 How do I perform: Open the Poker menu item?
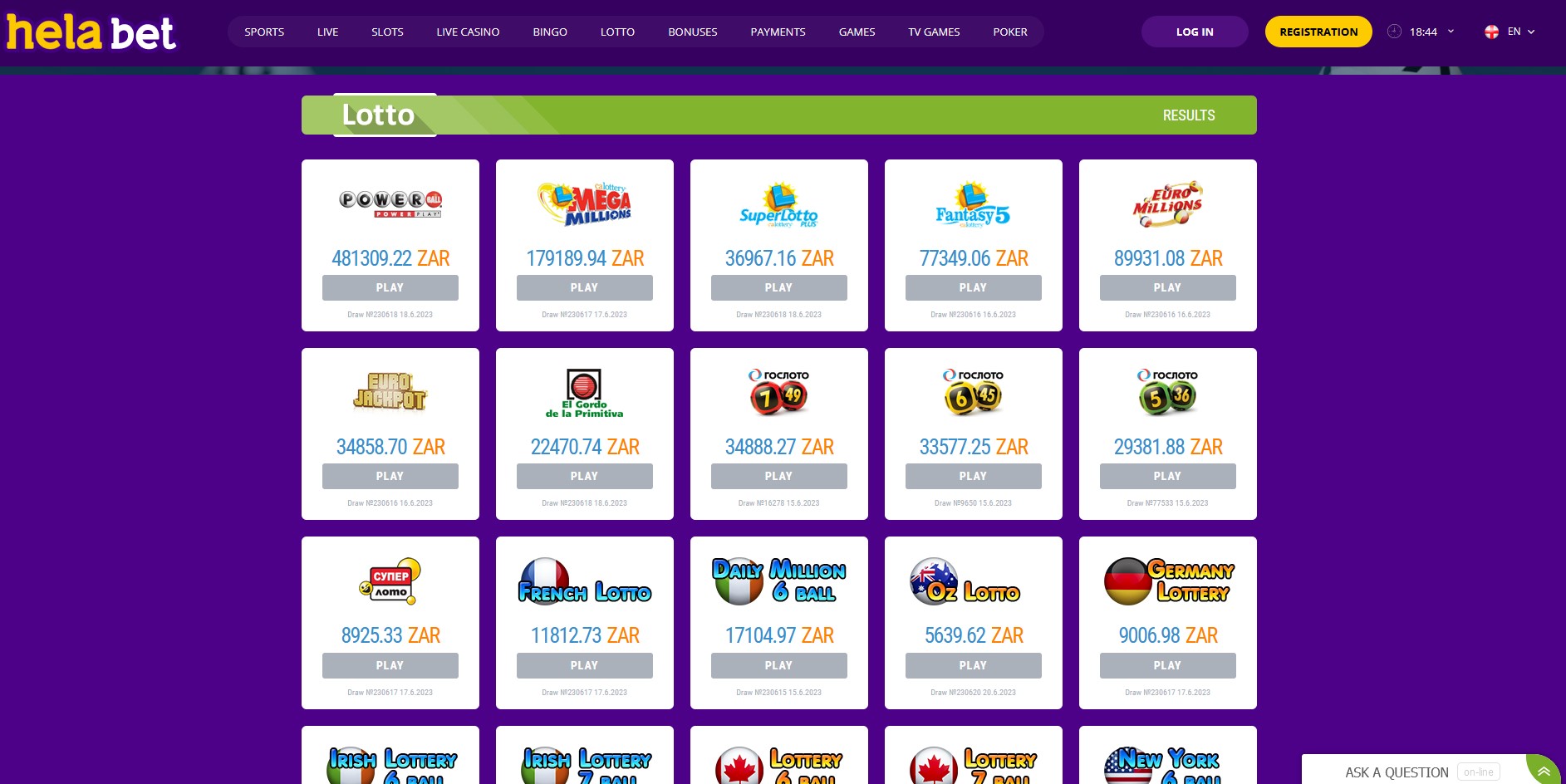pos(1010,32)
